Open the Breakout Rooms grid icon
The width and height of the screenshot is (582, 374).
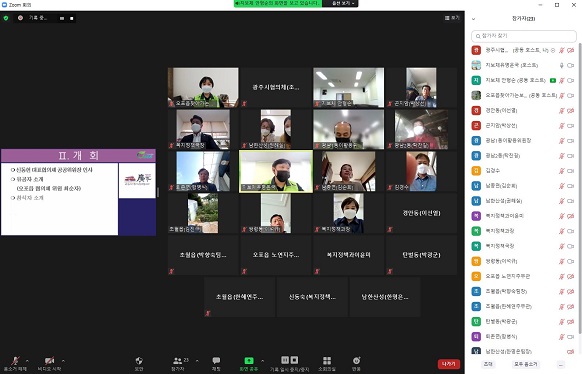tap(327, 360)
